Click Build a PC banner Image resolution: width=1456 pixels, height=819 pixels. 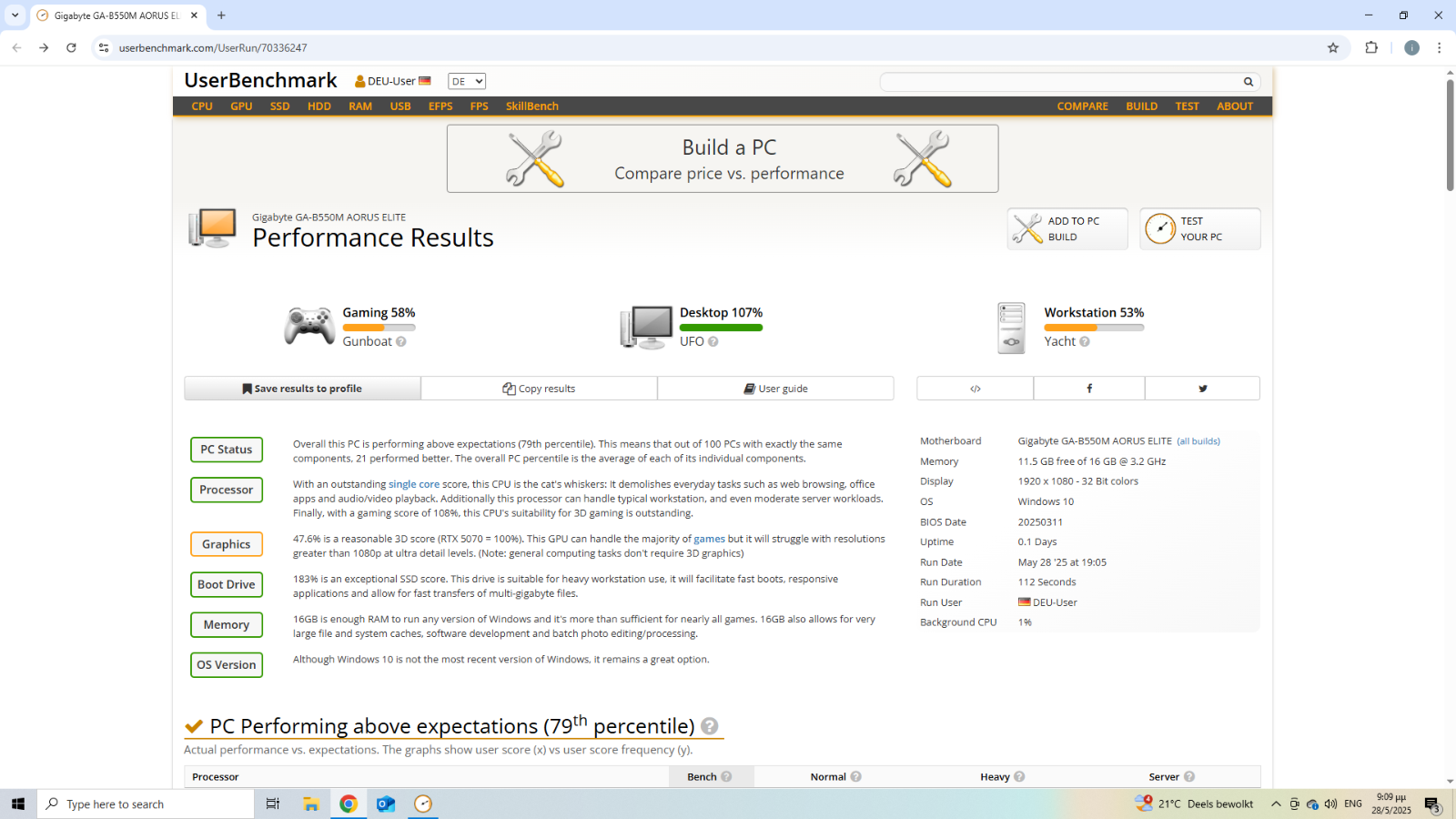click(723, 158)
